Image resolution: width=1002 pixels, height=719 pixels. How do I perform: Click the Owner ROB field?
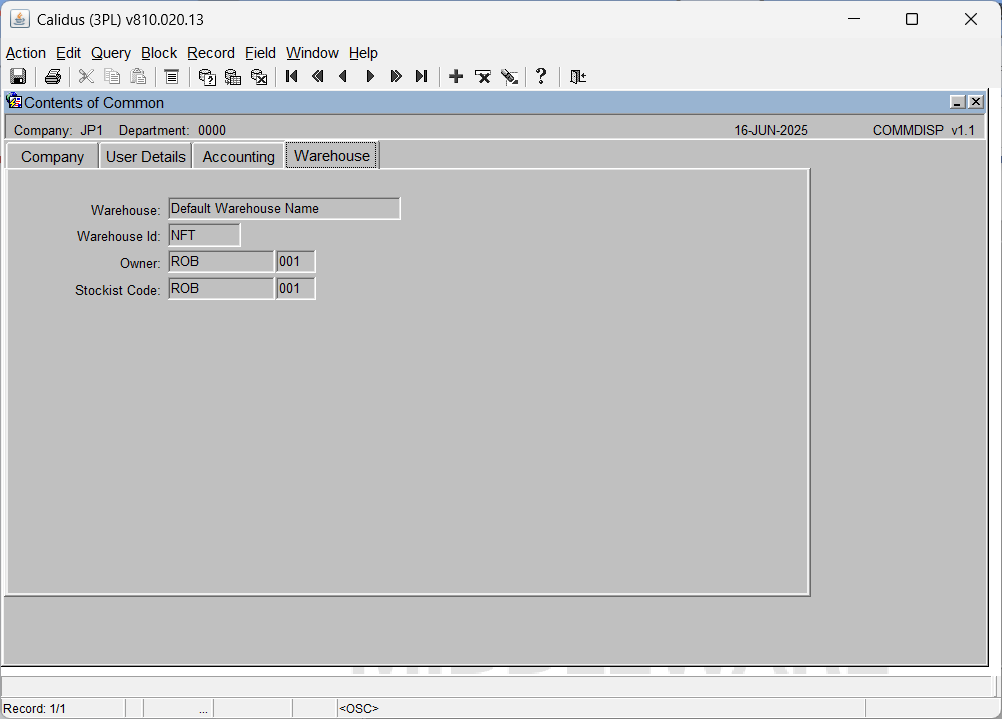click(221, 261)
